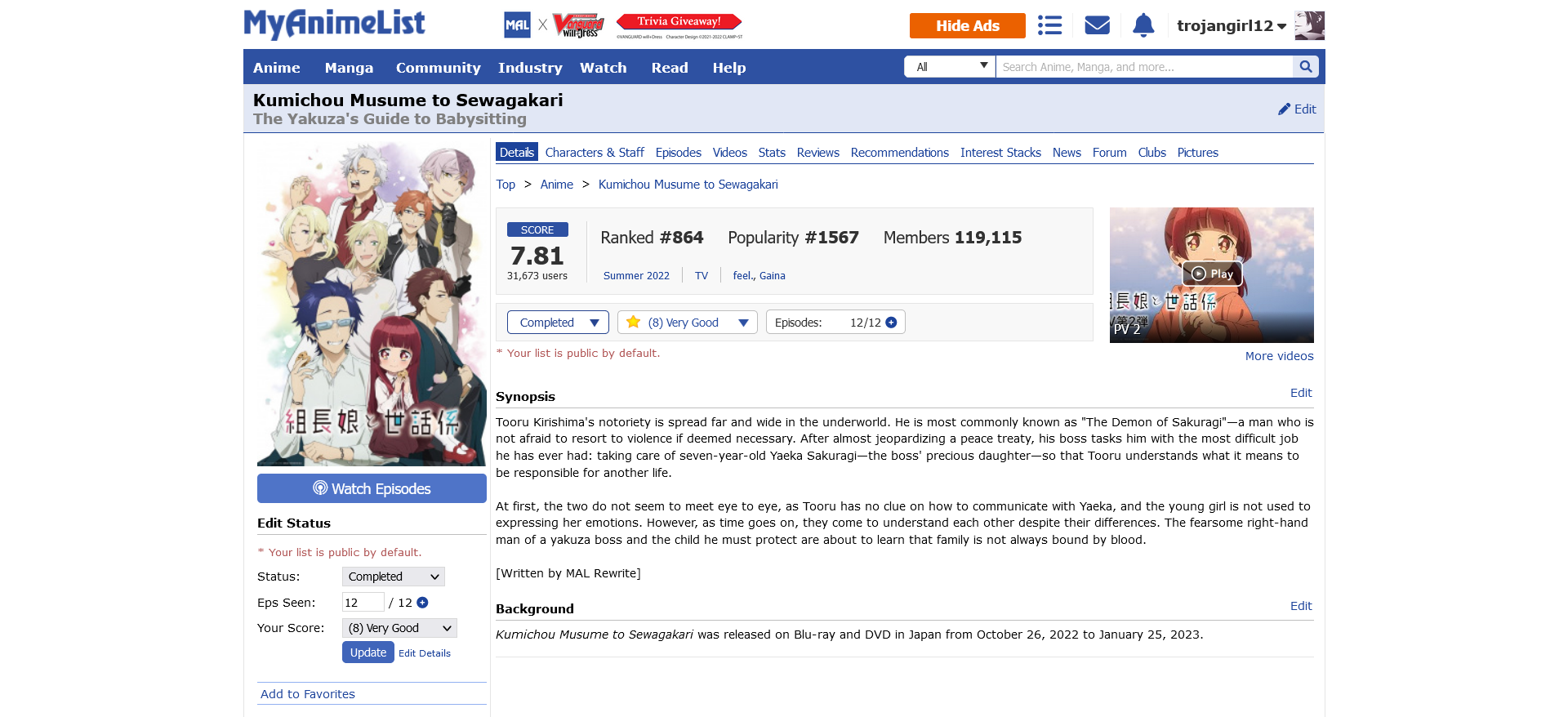Click the Trivia Giveaway banner

coord(679,25)
